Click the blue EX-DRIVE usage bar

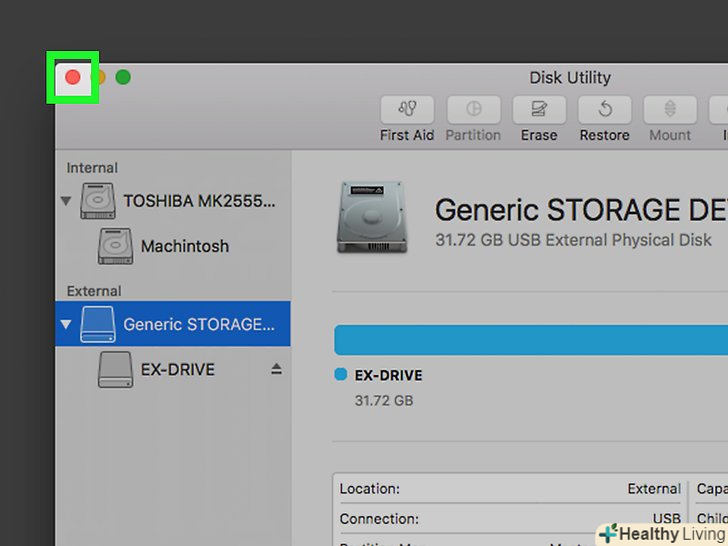(531, 340)
